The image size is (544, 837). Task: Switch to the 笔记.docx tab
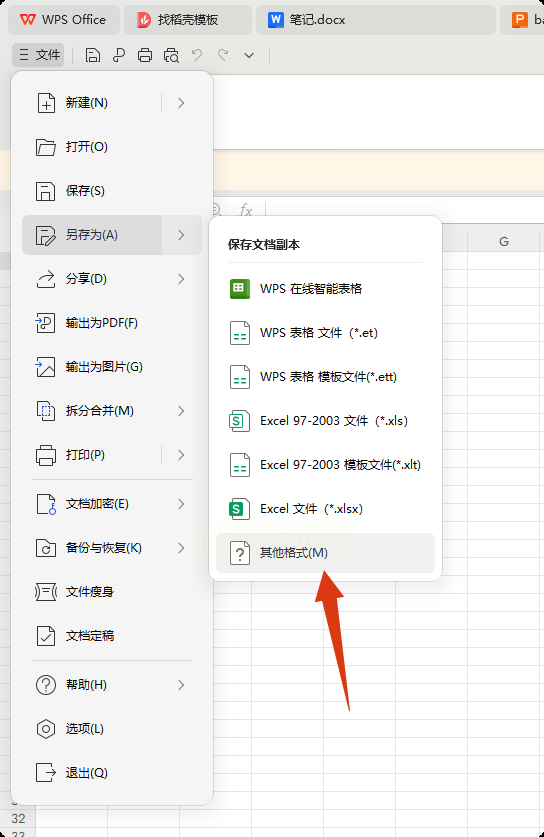[317, 20]
